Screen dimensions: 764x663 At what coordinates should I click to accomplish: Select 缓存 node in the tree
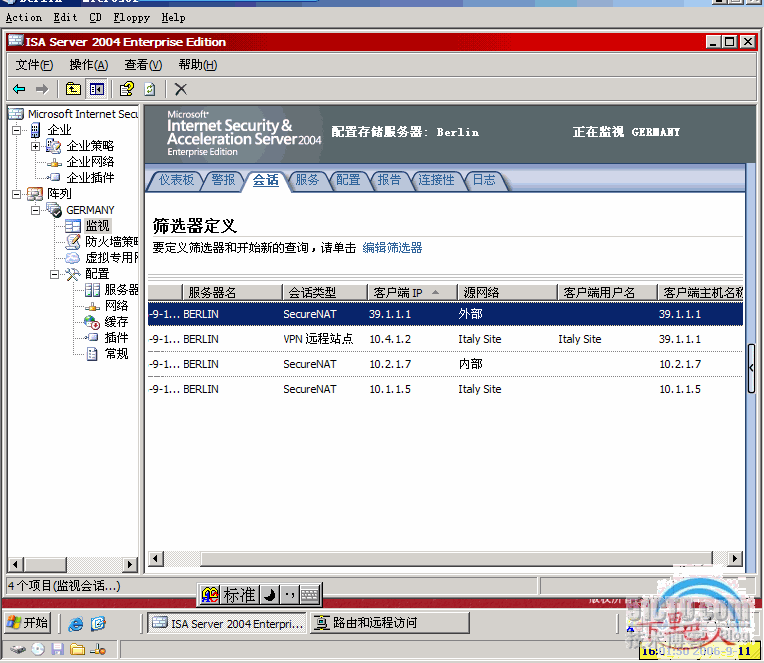pyautogui.click(x=116, y=322)
